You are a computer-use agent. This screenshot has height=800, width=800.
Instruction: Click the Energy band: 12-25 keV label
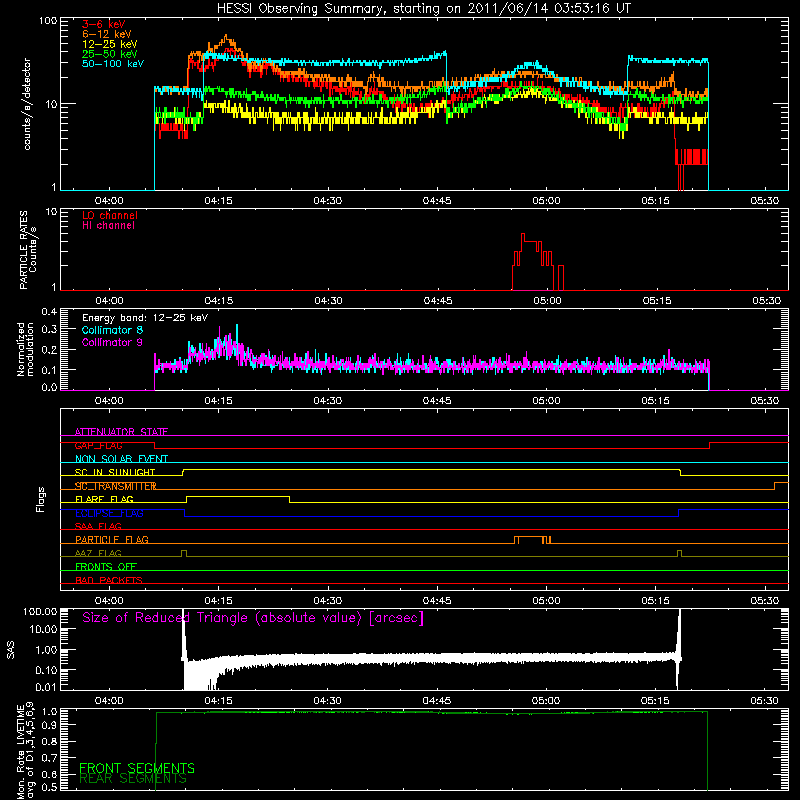click(x=145, y=318)
